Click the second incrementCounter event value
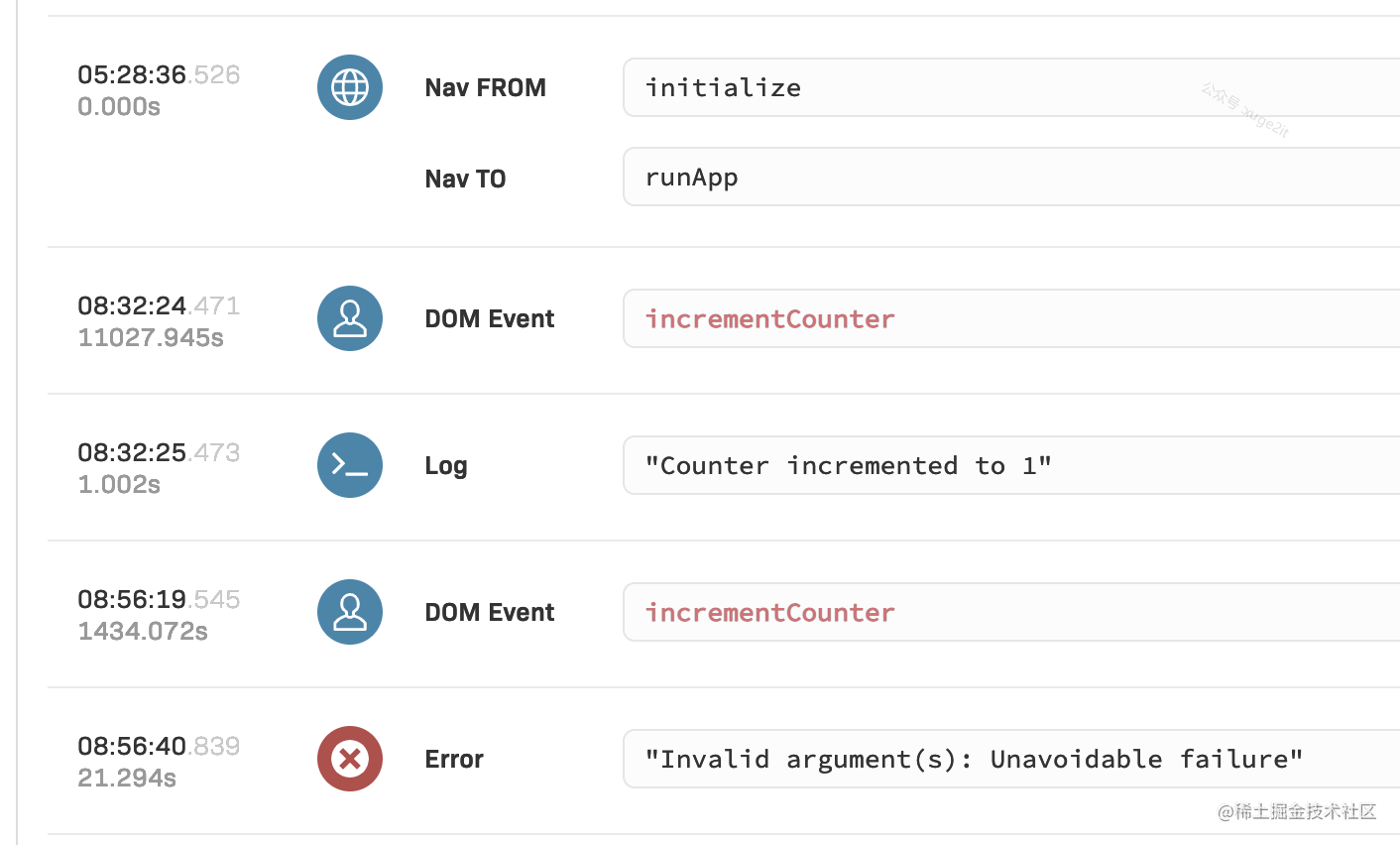This screenshot has height=845, width=1400. click(769, 612)
